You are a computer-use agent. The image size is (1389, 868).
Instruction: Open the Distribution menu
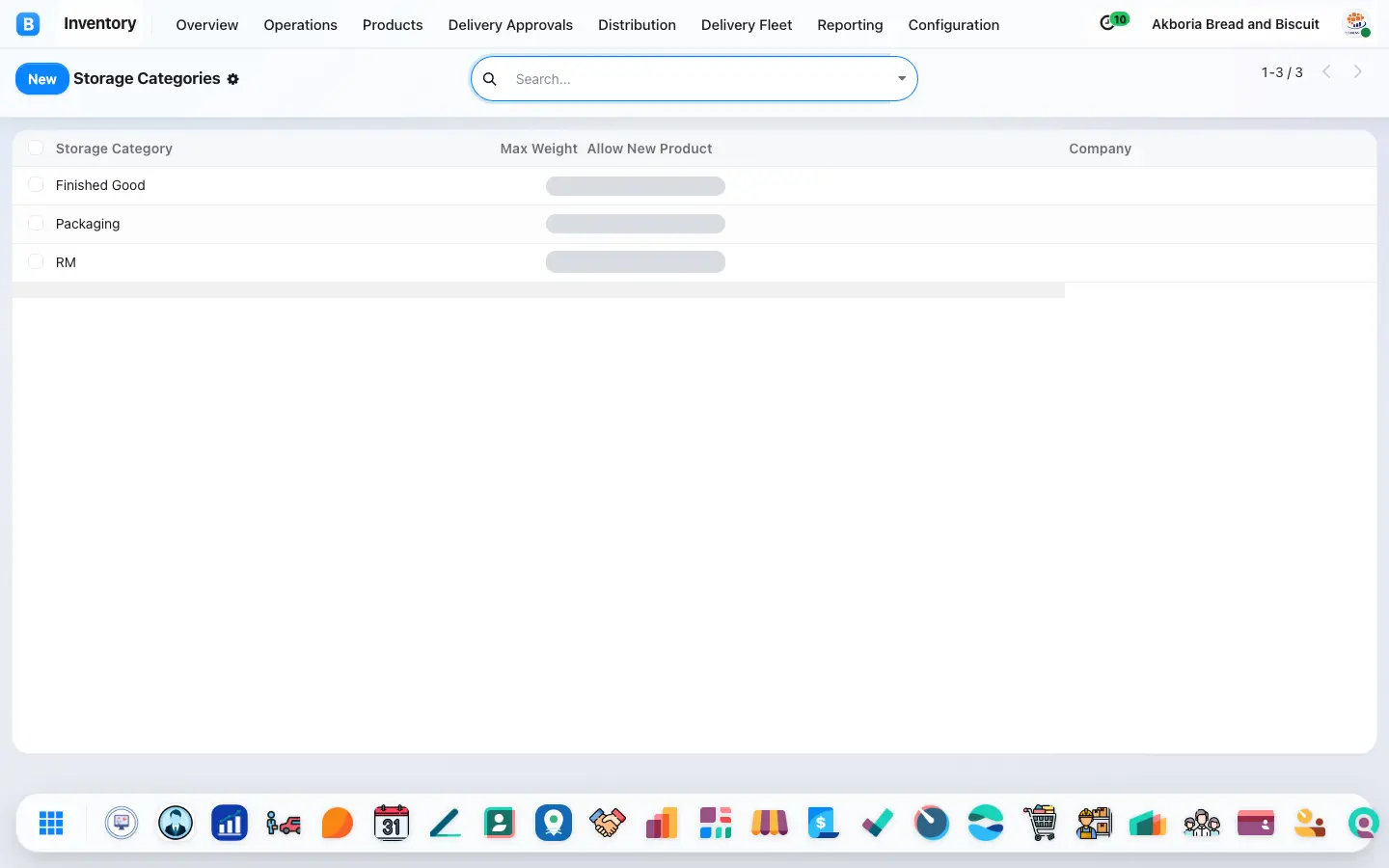[637, 25]
